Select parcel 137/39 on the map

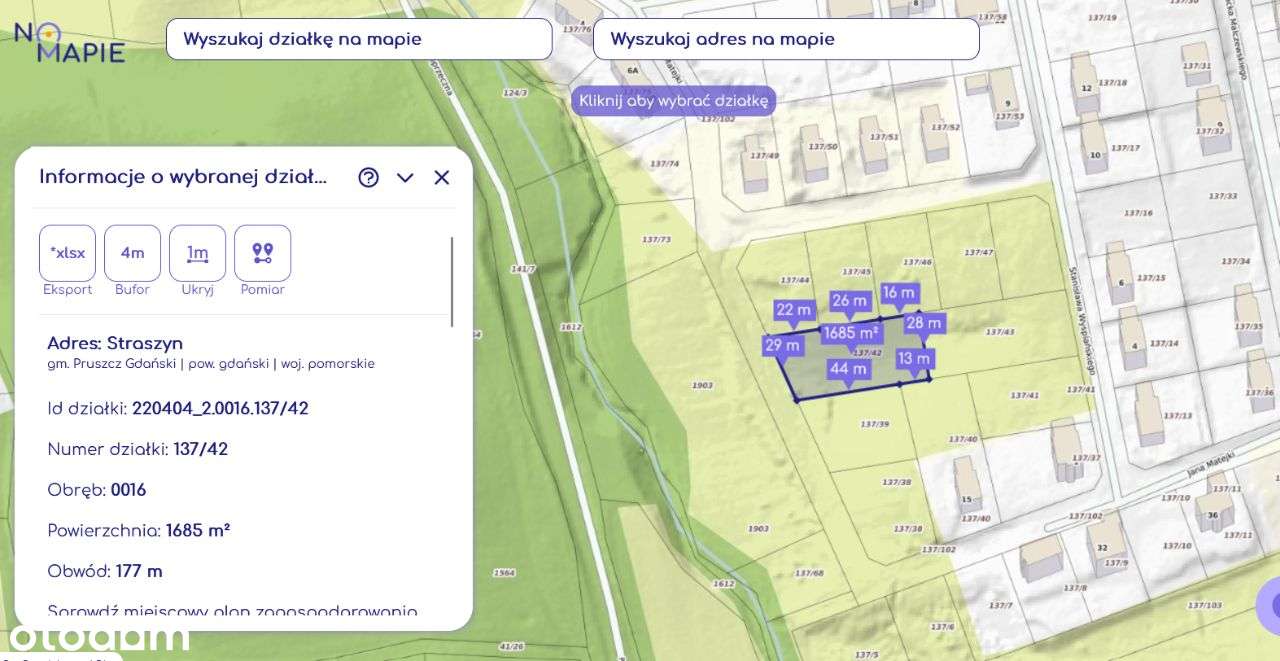[875, 424]
